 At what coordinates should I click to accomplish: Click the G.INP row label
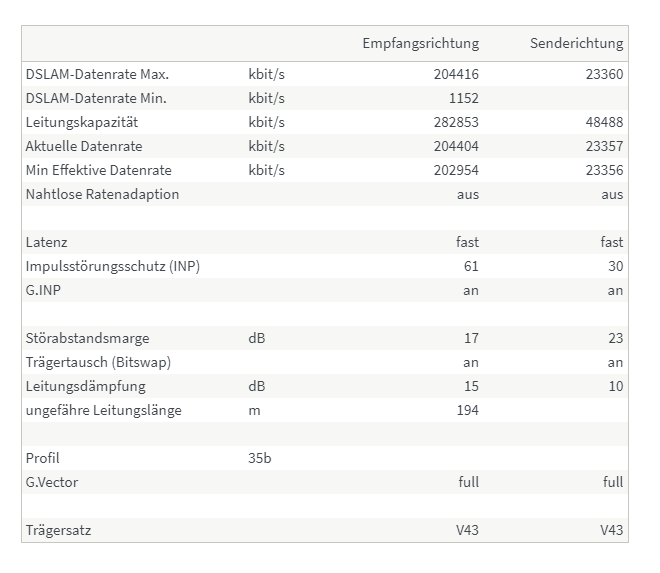[x=43, y=290]
